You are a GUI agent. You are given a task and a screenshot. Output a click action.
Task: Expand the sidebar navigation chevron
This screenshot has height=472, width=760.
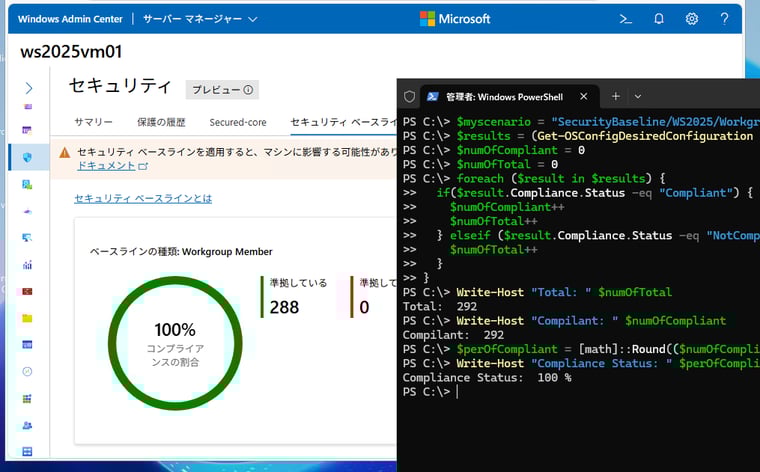(29, 88)
